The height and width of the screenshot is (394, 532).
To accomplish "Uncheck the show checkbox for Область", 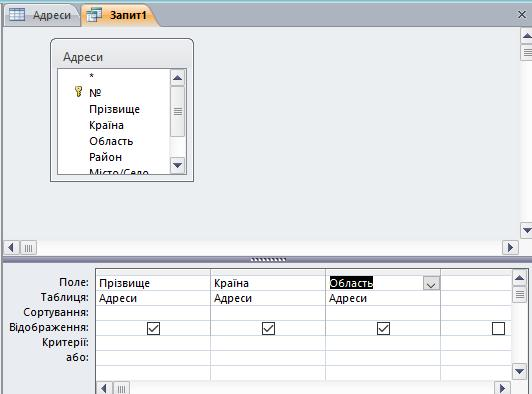I will pos(383,328).
